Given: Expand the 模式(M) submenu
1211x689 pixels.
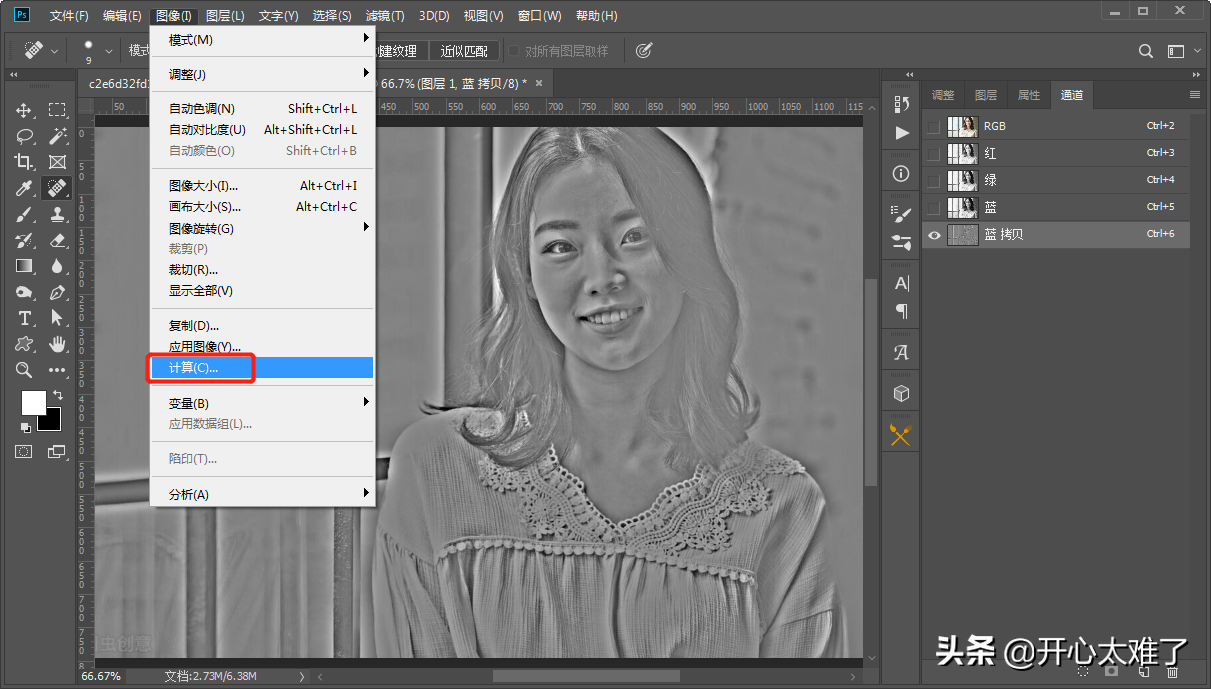Looking at the screenshot, I should [261, 40].
